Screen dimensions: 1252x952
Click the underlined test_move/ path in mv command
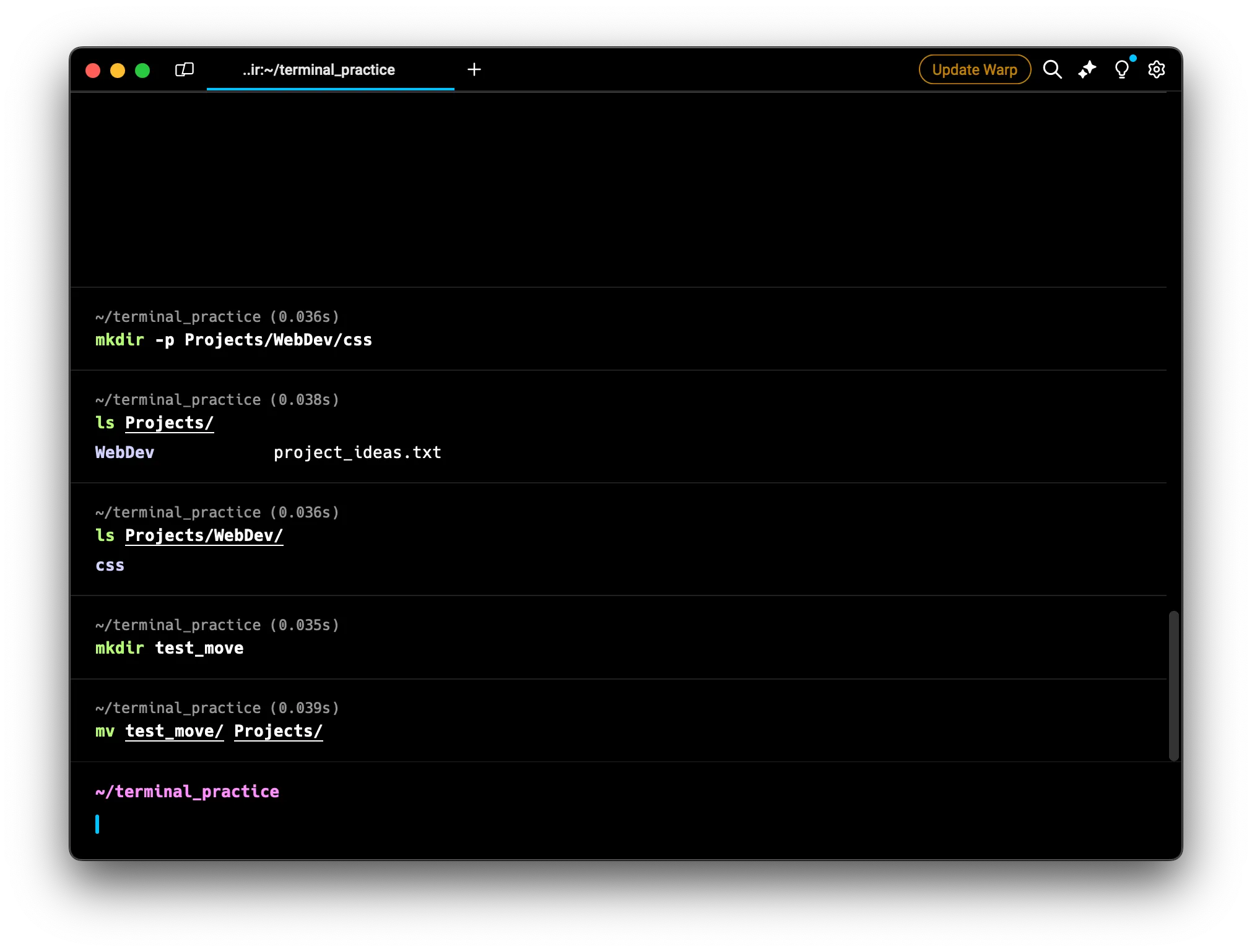(174, 731)
